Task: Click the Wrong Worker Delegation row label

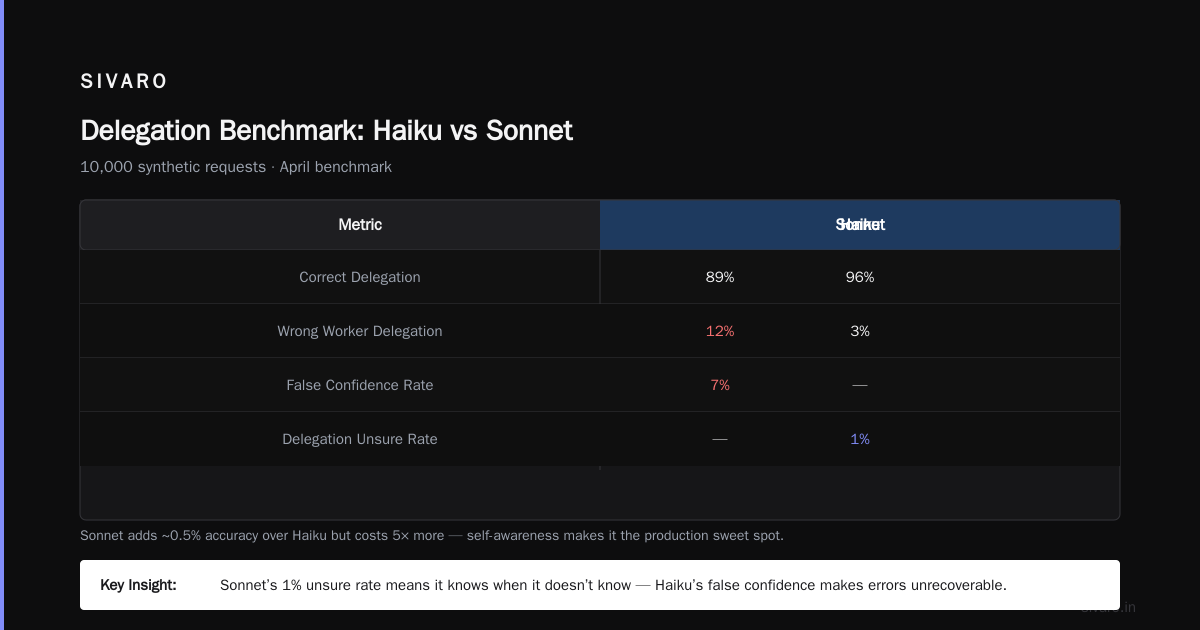Action: pos(360,331)
